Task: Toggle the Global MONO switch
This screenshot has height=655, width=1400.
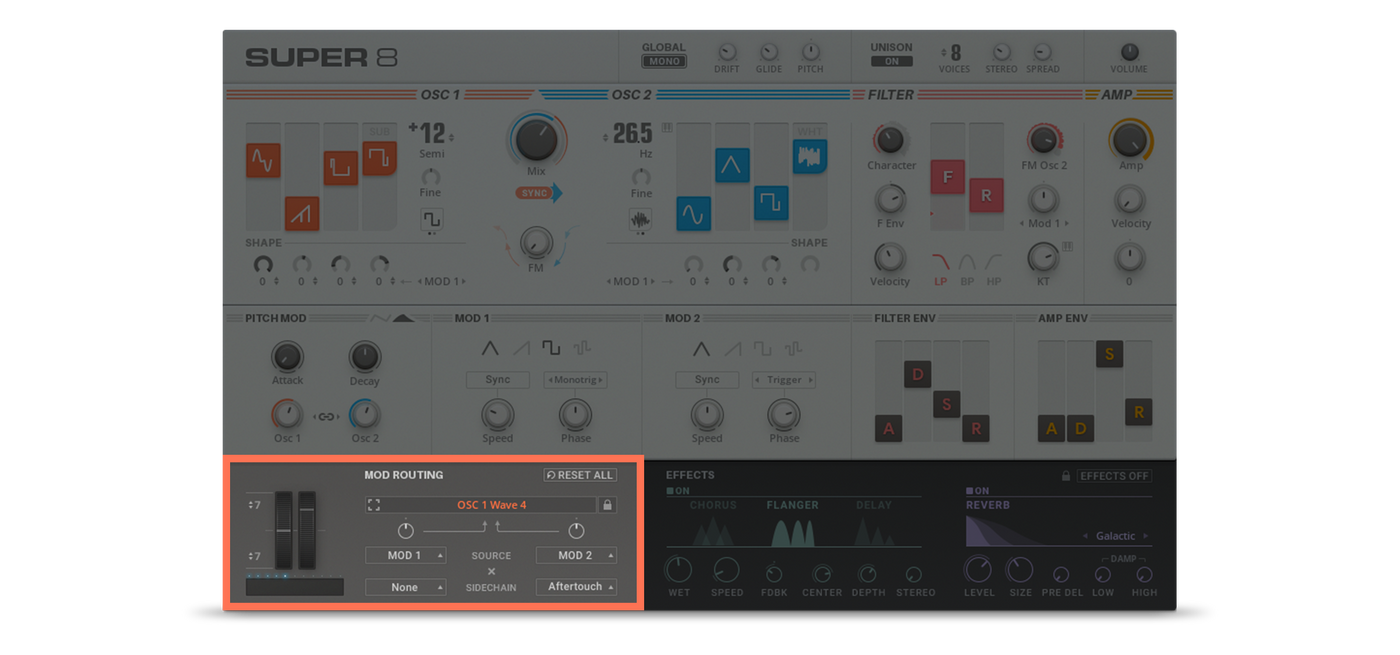Action: tap(664, 61)
